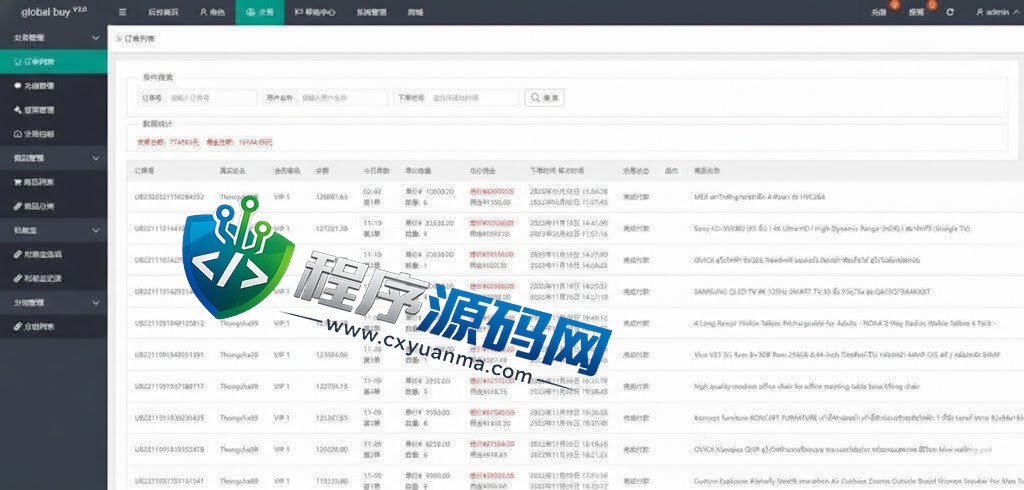Open the order time date picker field
Viewport: 1024px width, 490px height.
coord(474,98)
